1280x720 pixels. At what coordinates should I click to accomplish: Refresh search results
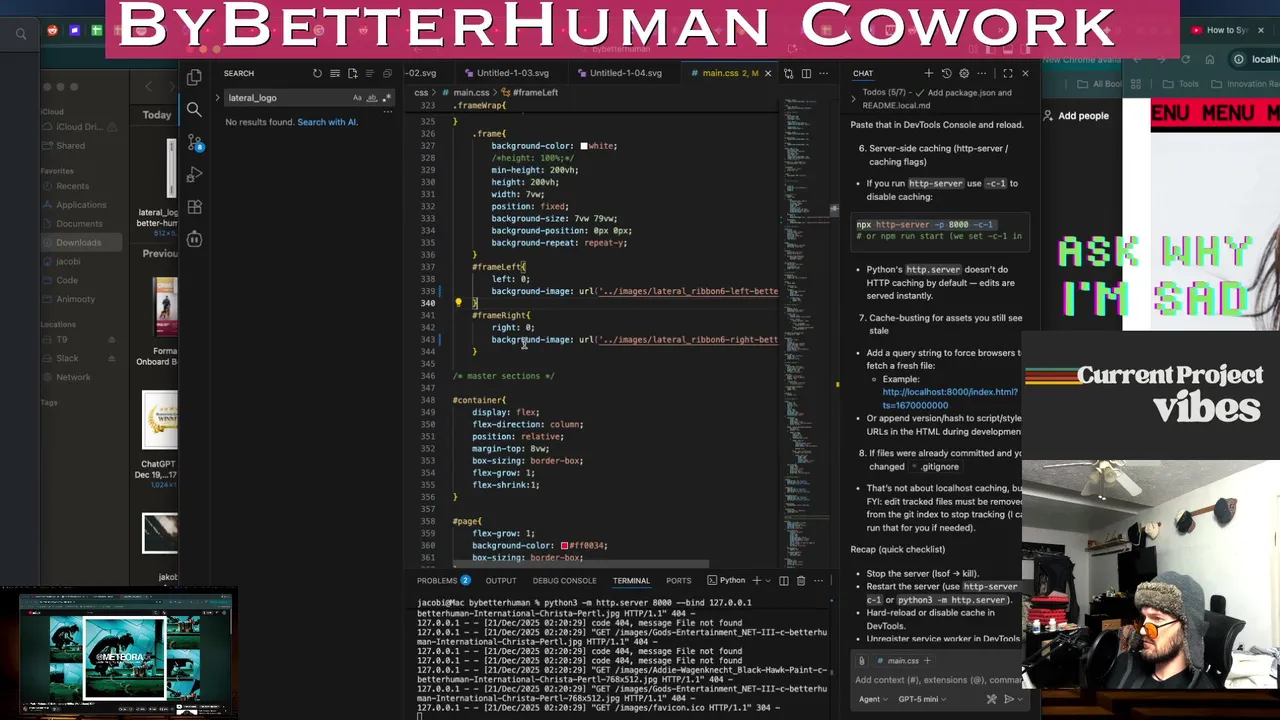pyautogui.click(x=317, y=73)
